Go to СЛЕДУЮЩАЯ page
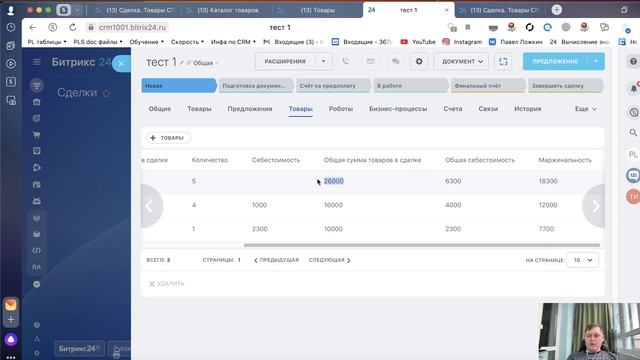640x360 pixels. coord(329,260)
